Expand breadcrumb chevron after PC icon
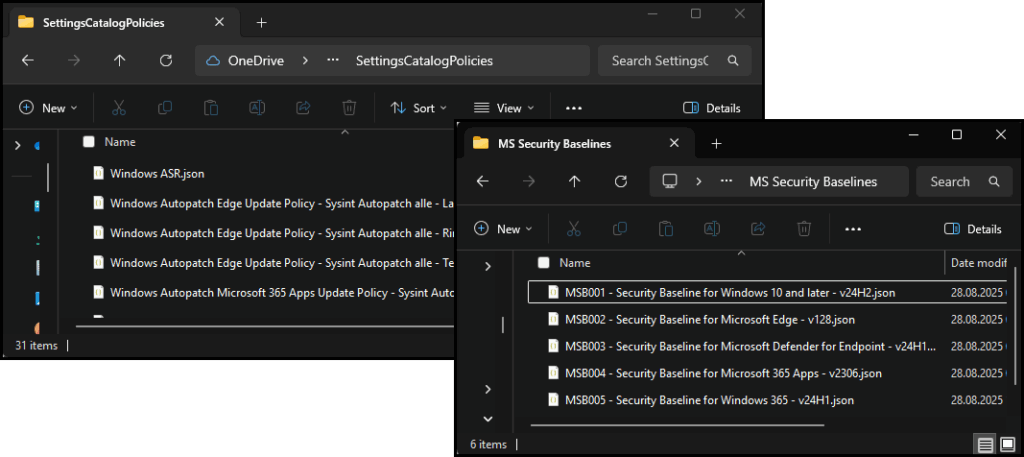 698,181
